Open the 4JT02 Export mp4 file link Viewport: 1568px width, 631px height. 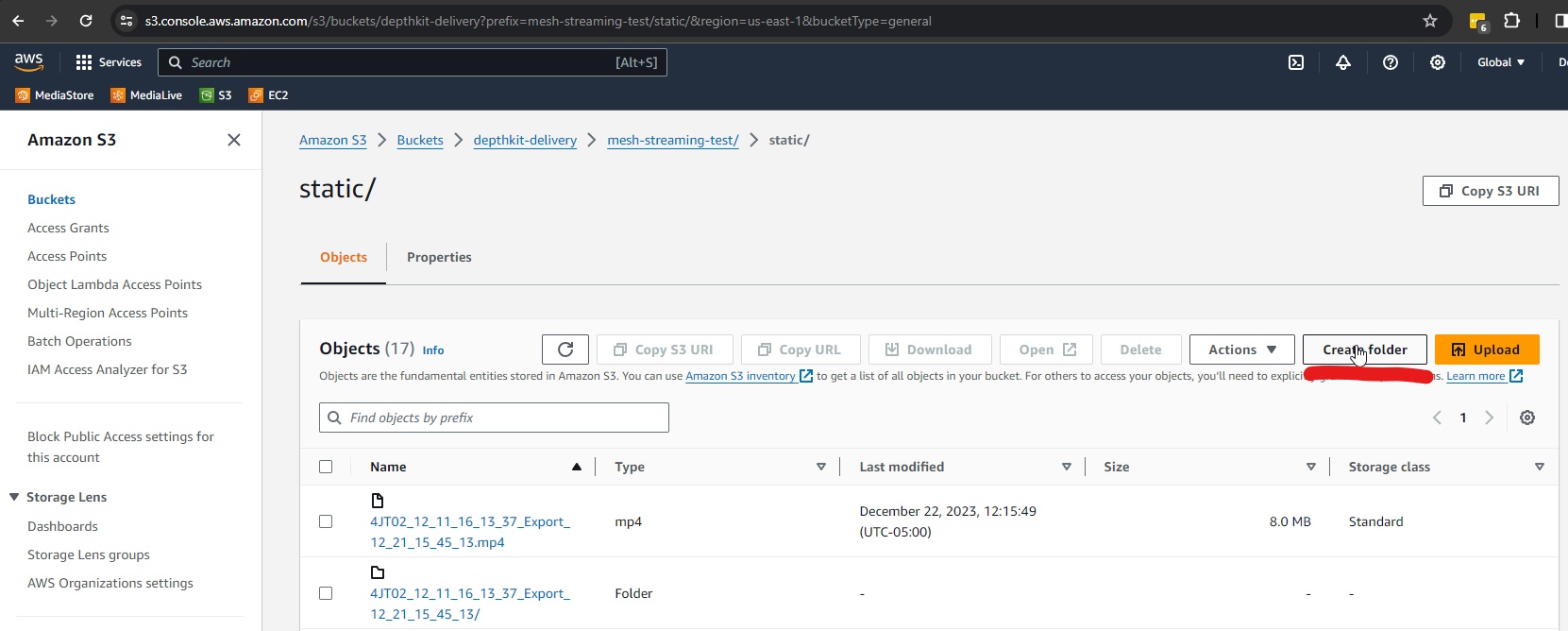[x=470, y=532]
